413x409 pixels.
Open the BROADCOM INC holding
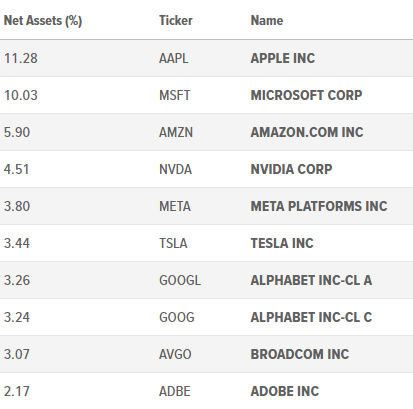coord(300,354)
